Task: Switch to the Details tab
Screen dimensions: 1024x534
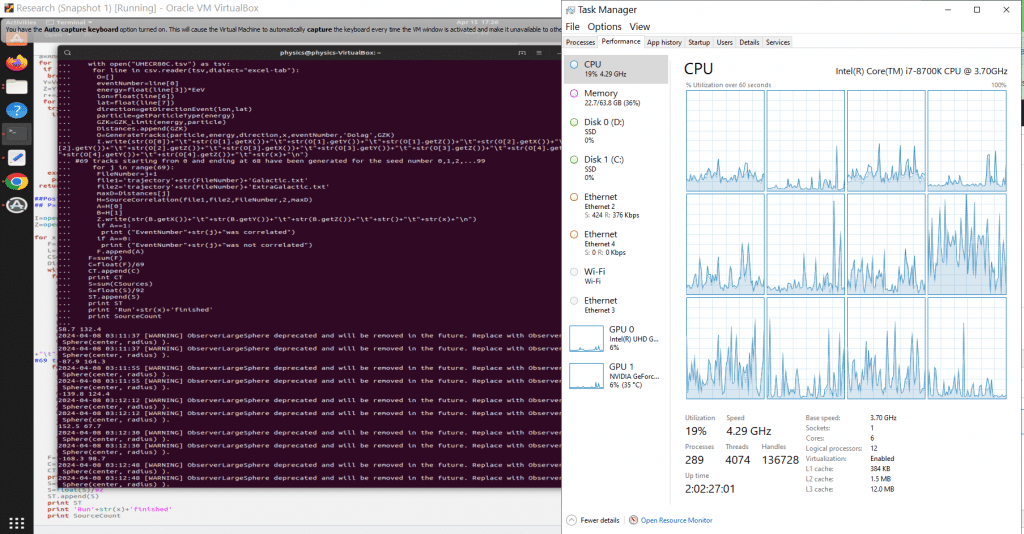Action: tap(749, 42)
